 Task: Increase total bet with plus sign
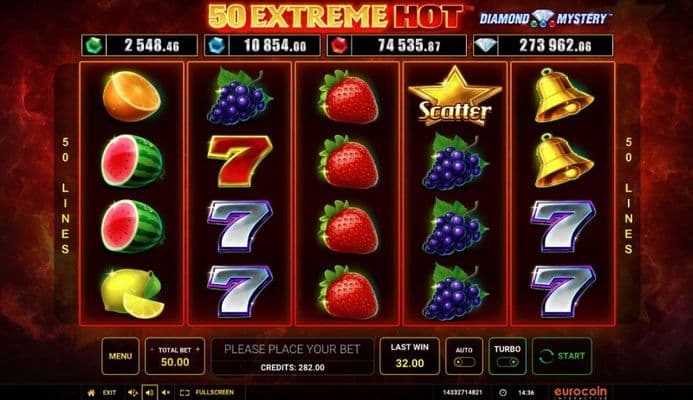198,350
